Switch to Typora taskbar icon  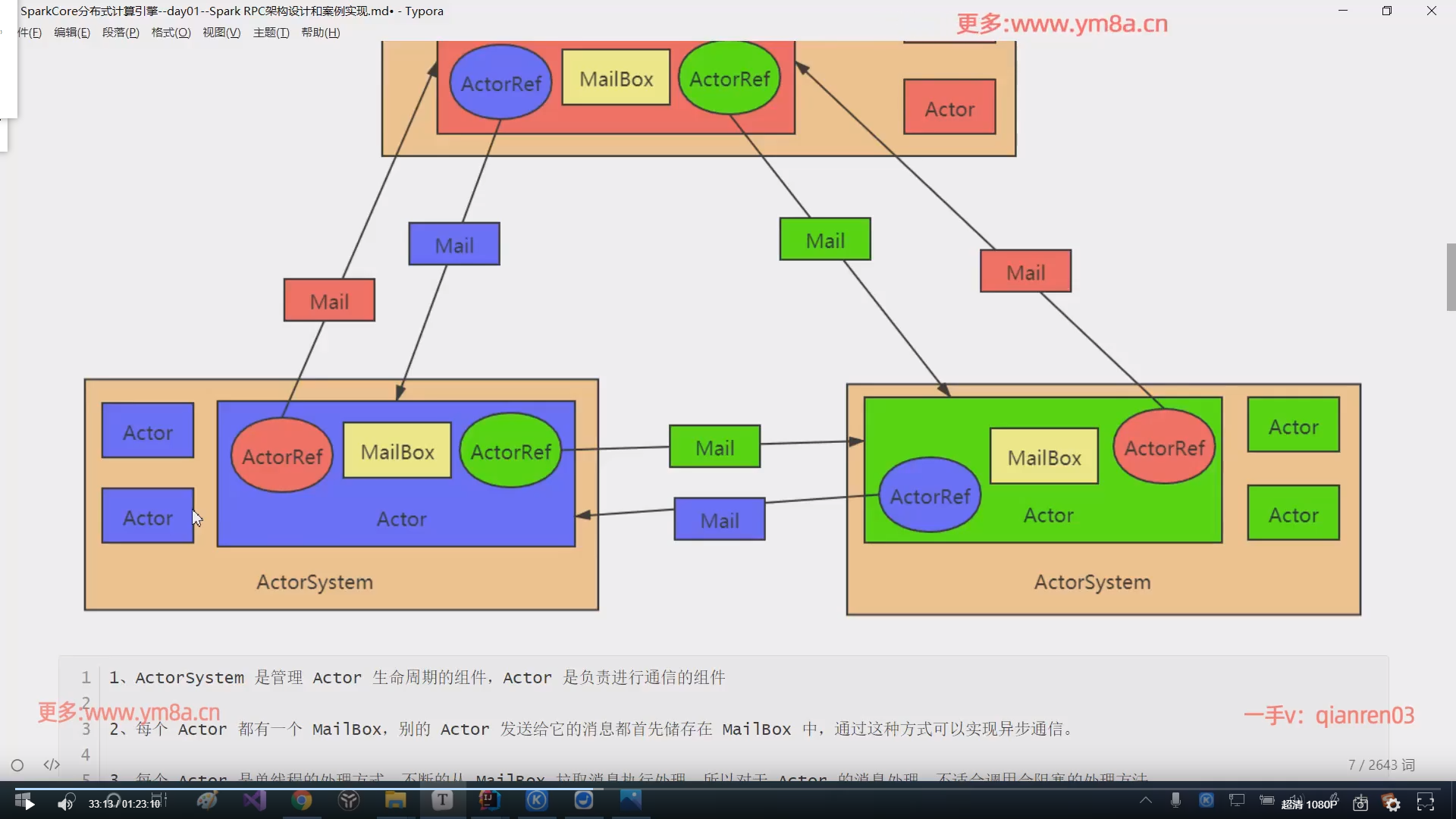pyautogui.click(x=443, y=800)
